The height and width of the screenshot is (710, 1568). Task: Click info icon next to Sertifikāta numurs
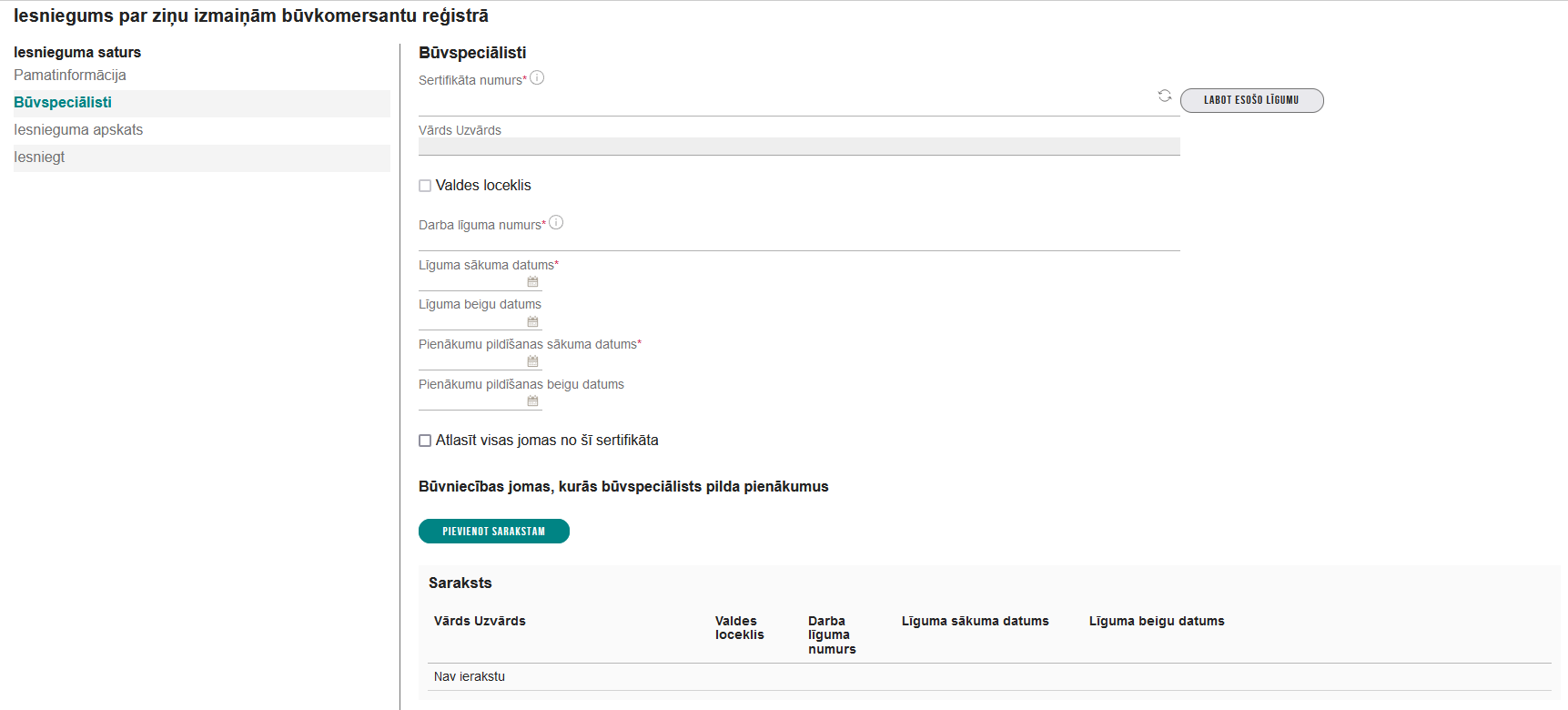click(537, 78)
